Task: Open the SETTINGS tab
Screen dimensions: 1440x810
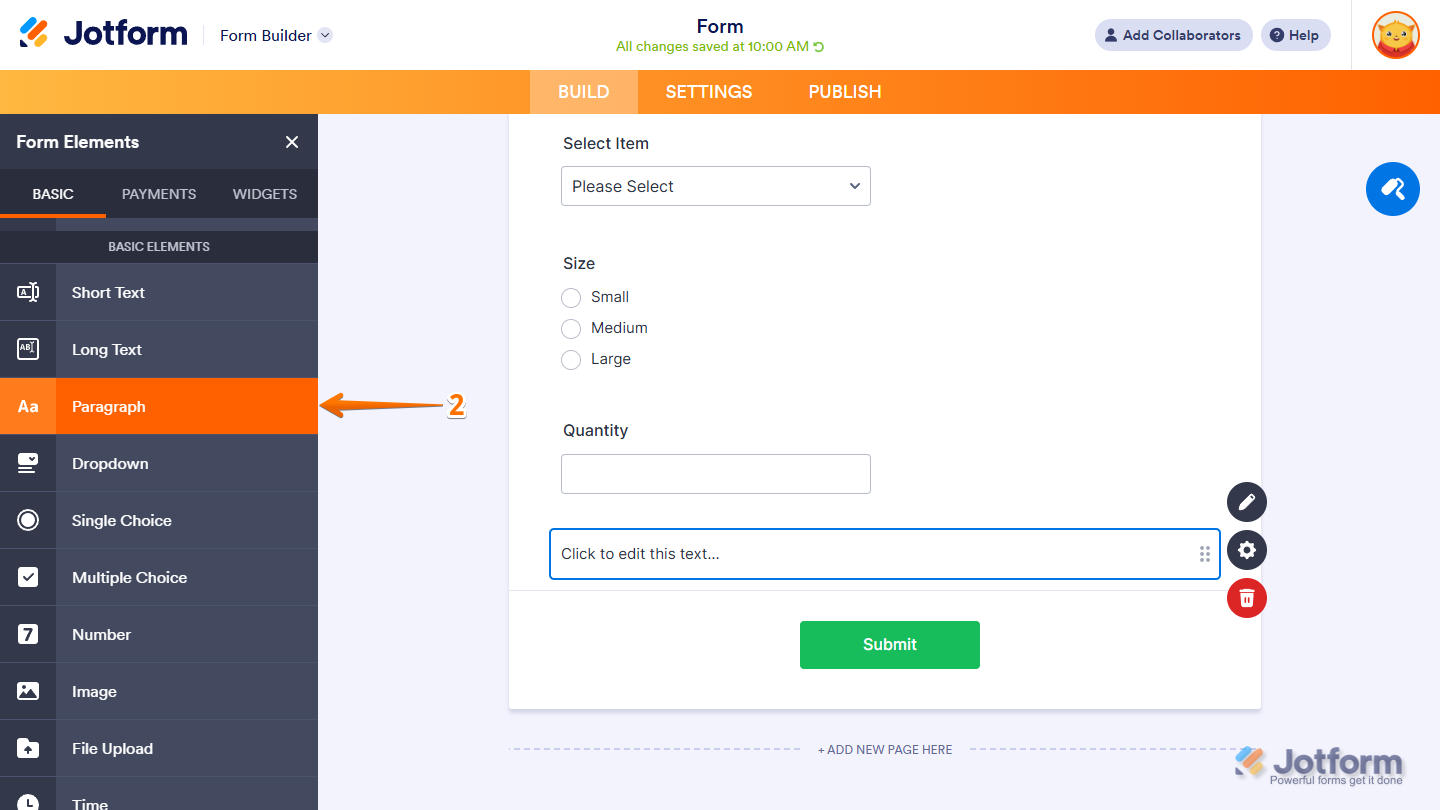Action: (708, 91)
